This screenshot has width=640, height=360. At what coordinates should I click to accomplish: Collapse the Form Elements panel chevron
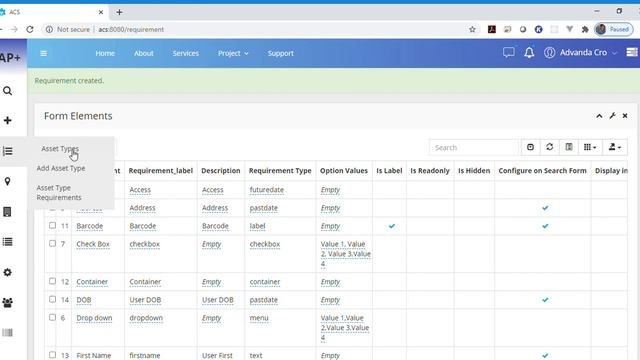[599, 116]
